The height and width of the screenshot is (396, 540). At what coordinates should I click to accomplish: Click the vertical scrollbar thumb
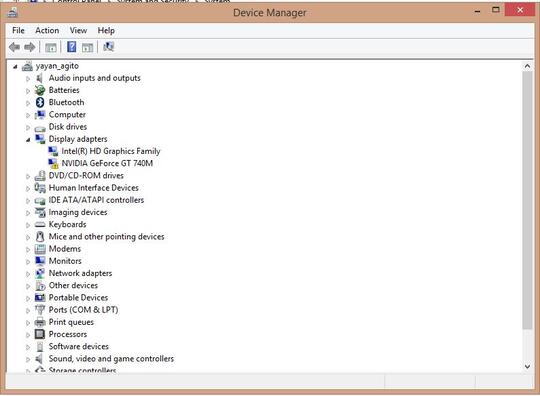[527, 200]
